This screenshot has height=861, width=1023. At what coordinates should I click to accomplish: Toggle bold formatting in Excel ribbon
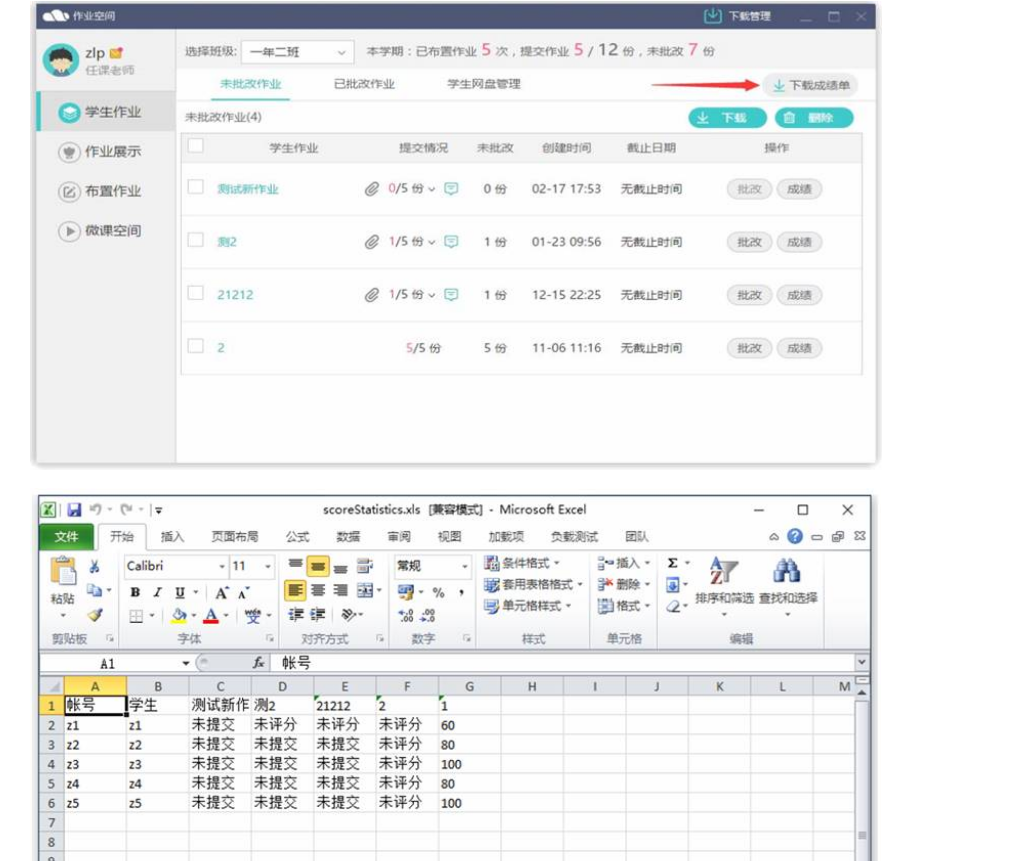point(135,592)
